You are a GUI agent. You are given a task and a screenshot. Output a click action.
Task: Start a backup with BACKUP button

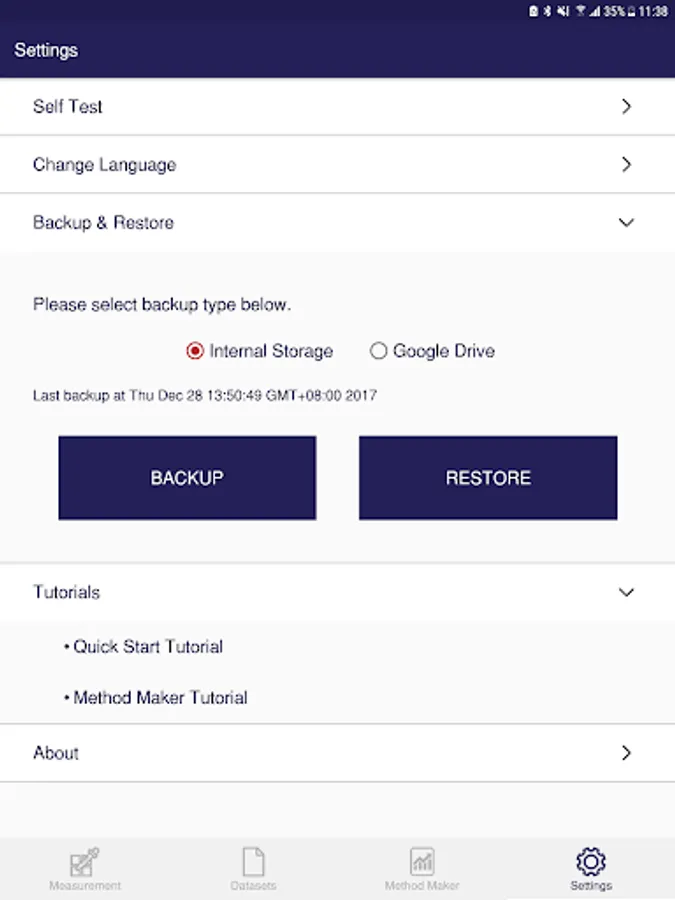[x=187, y=478]
